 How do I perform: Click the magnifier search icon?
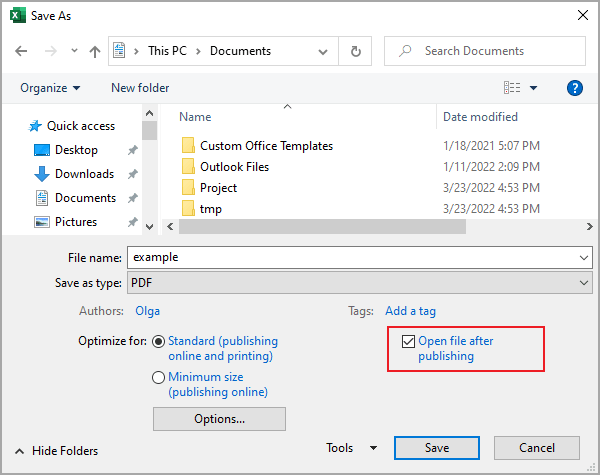404,51
